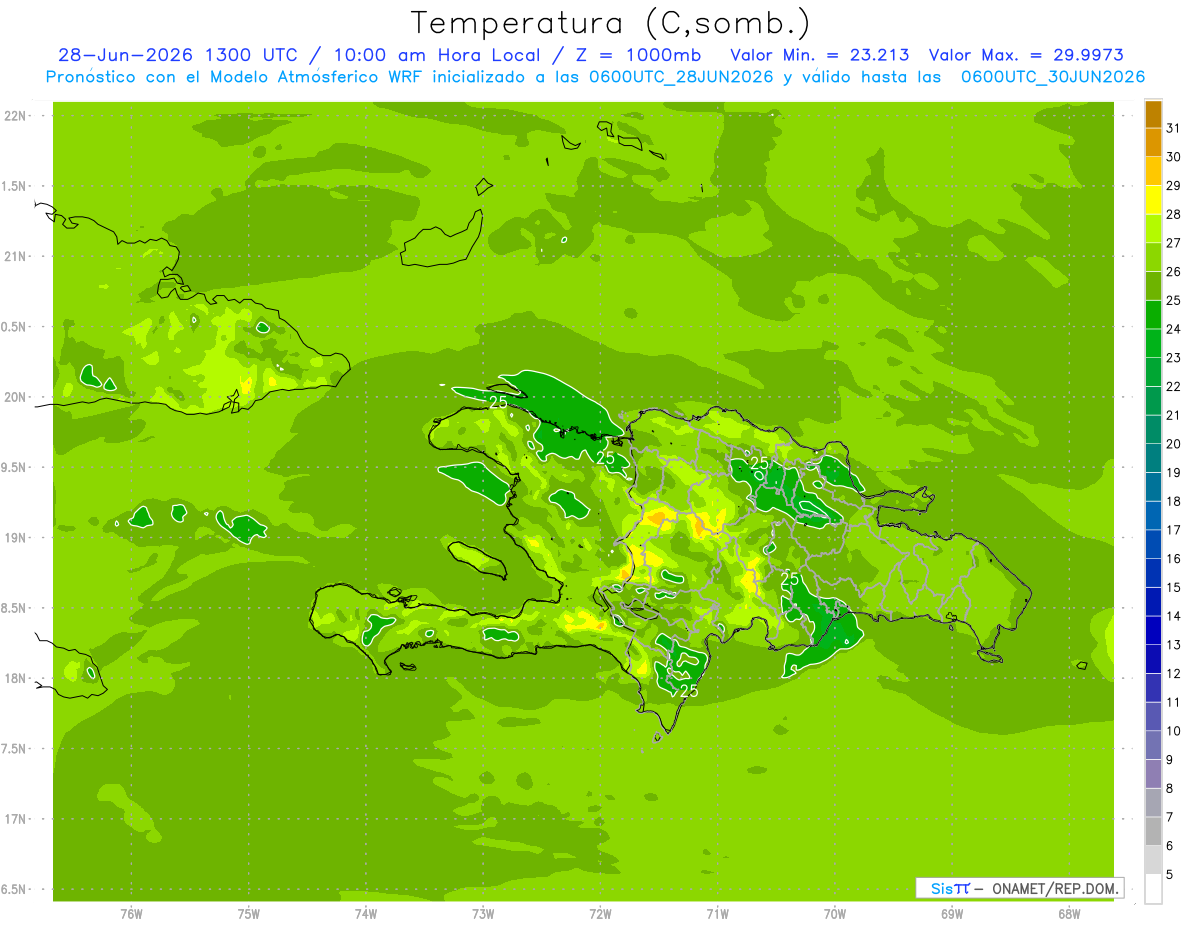Pick the gray legend color between 6 and 7
Viewport: 1200px width, 927px height.
1153,831
